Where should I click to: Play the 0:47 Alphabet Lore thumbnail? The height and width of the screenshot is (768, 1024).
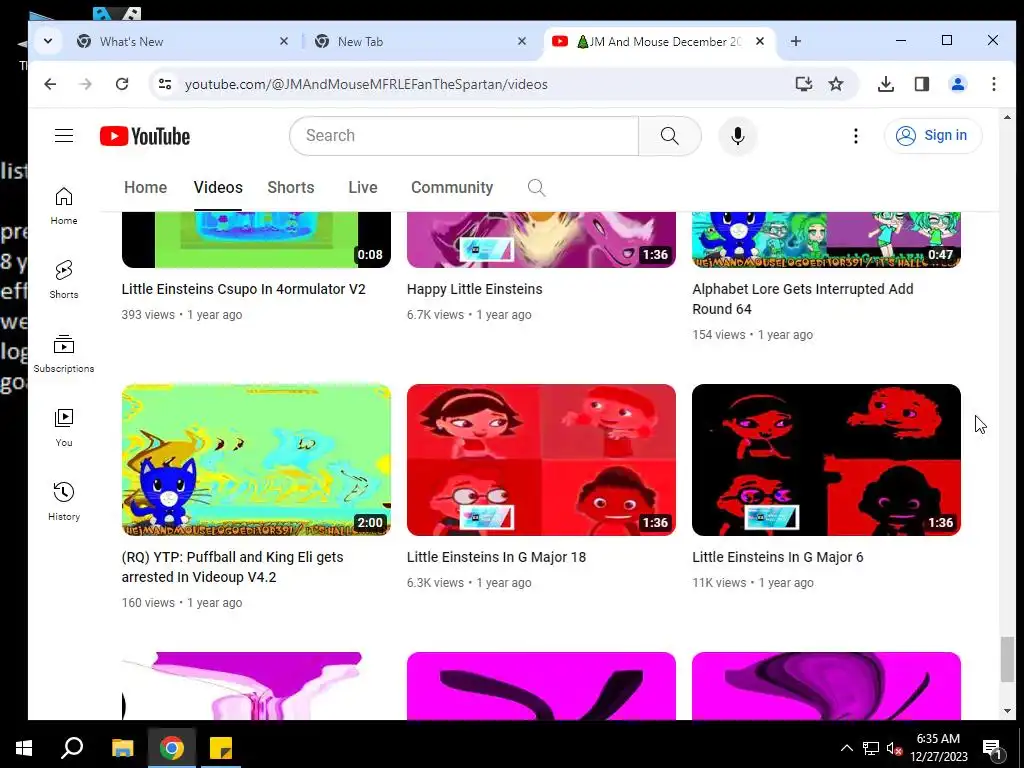(x=826, y=240)
